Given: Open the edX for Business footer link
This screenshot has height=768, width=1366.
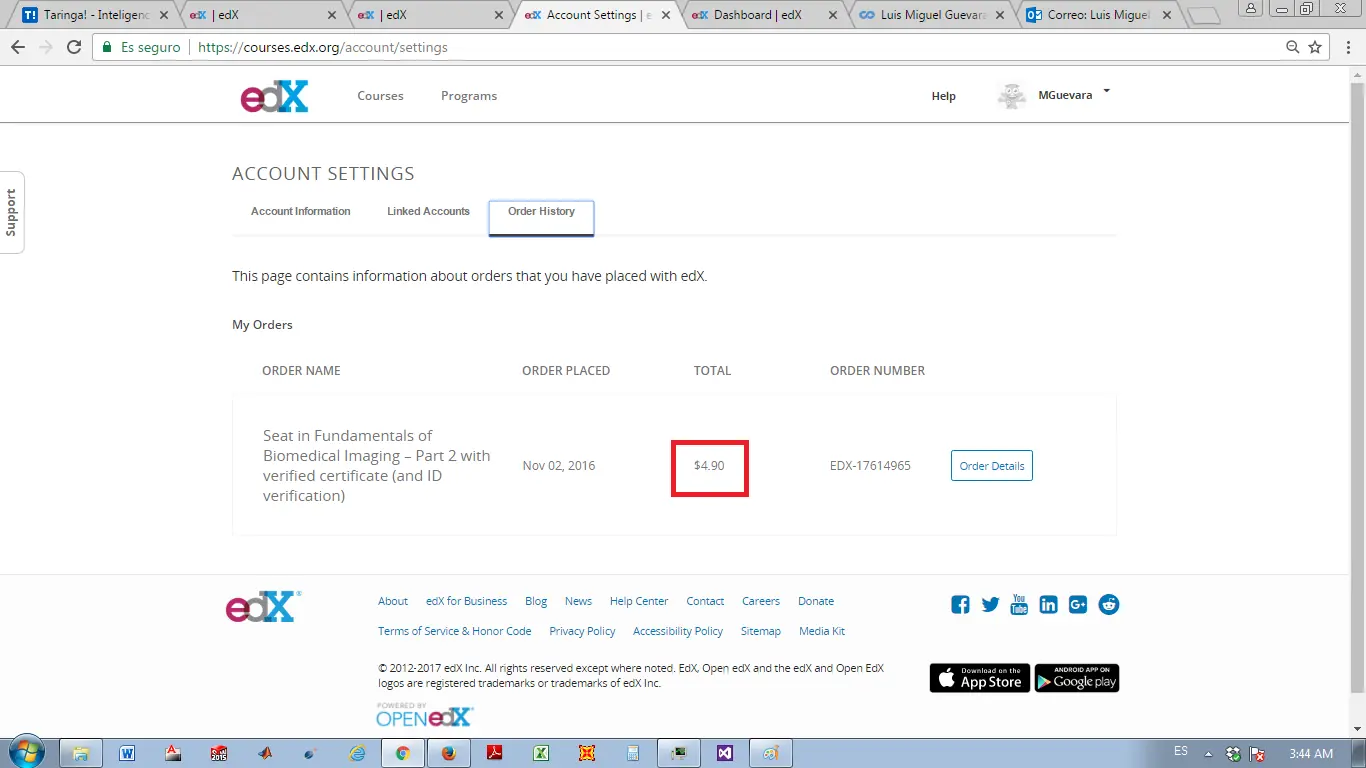Looking at the screenshot, I should 466,601.
